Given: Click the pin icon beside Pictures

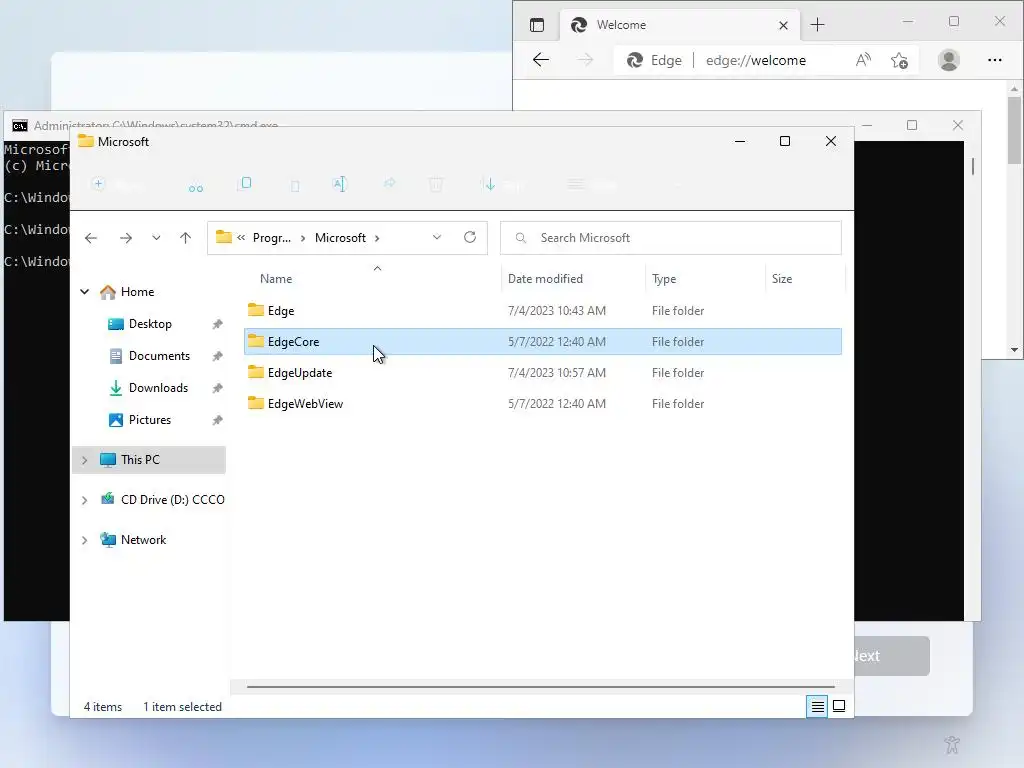Looking at the screenshot, I should tap(217, 420).
